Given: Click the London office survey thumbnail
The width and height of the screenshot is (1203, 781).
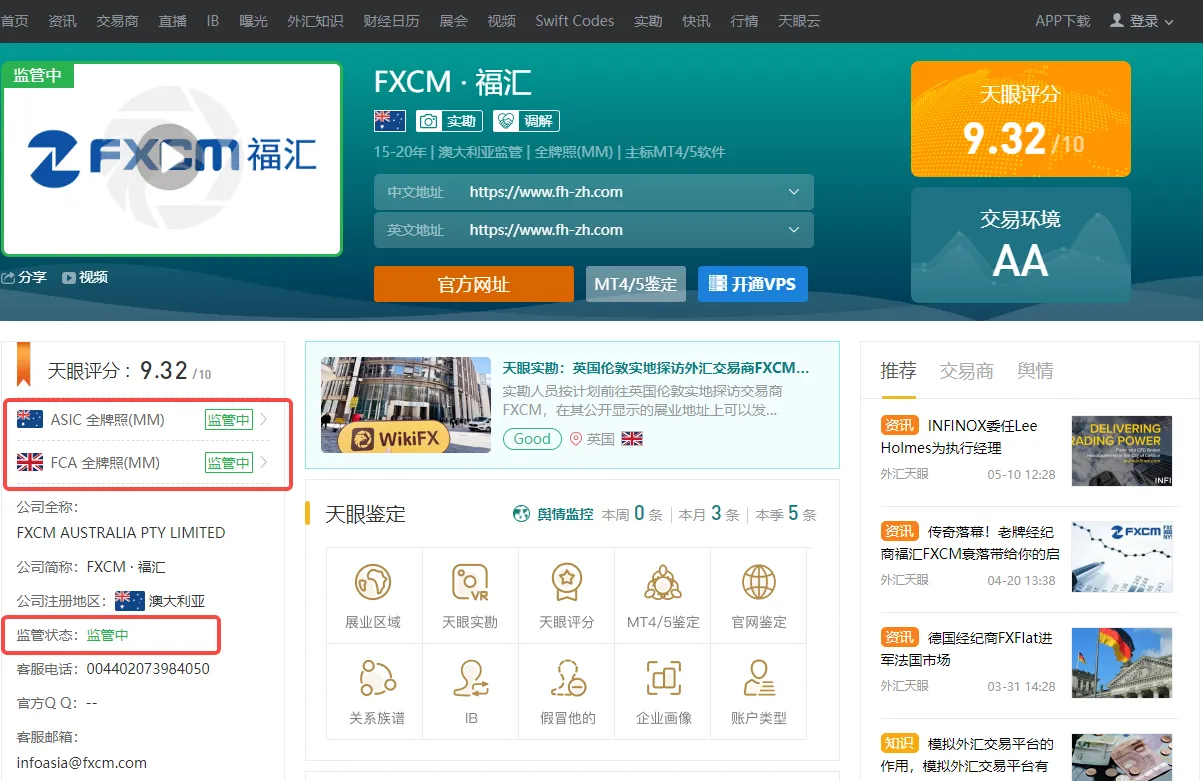Looking at the screenshot, I should tap(406, 405).
